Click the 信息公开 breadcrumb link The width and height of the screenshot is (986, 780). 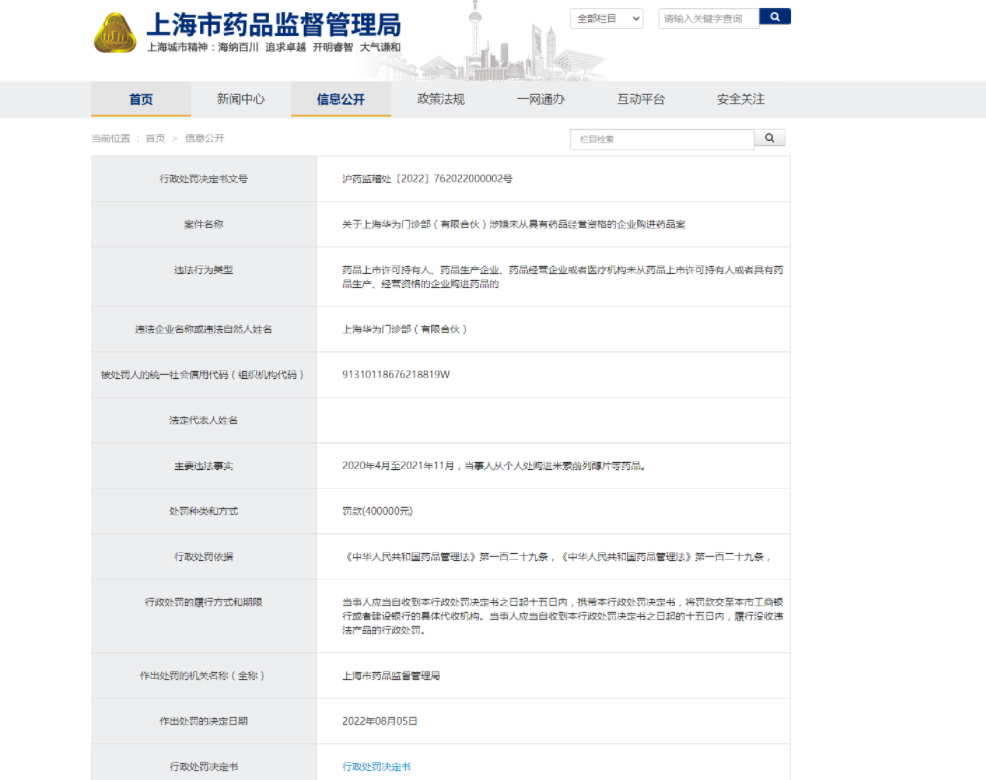coord(204,138)
